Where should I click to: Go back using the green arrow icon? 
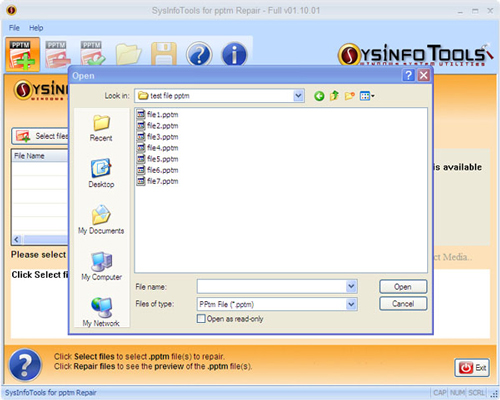click(319, 96)
